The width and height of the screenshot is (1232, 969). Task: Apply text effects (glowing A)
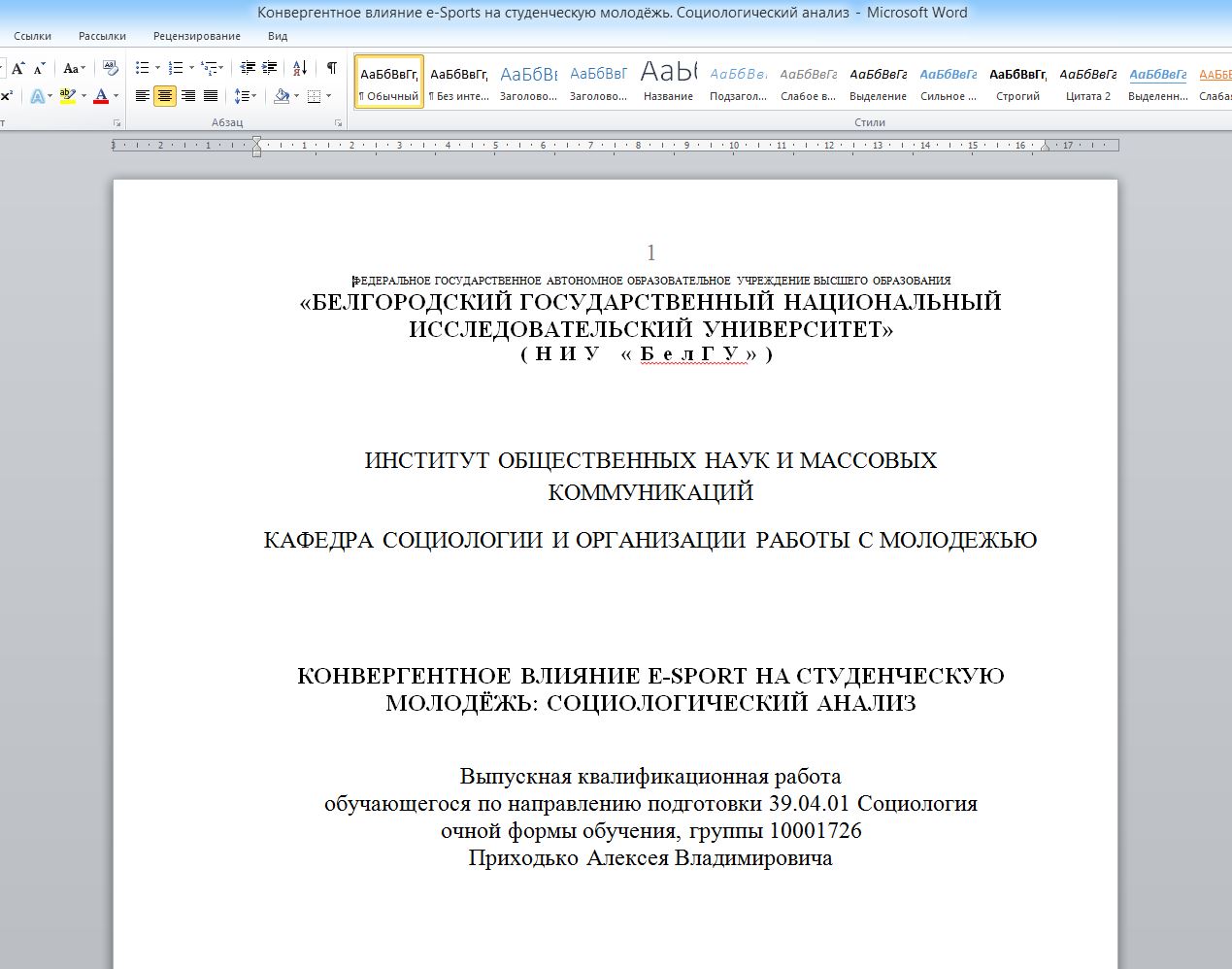point(37,96)
